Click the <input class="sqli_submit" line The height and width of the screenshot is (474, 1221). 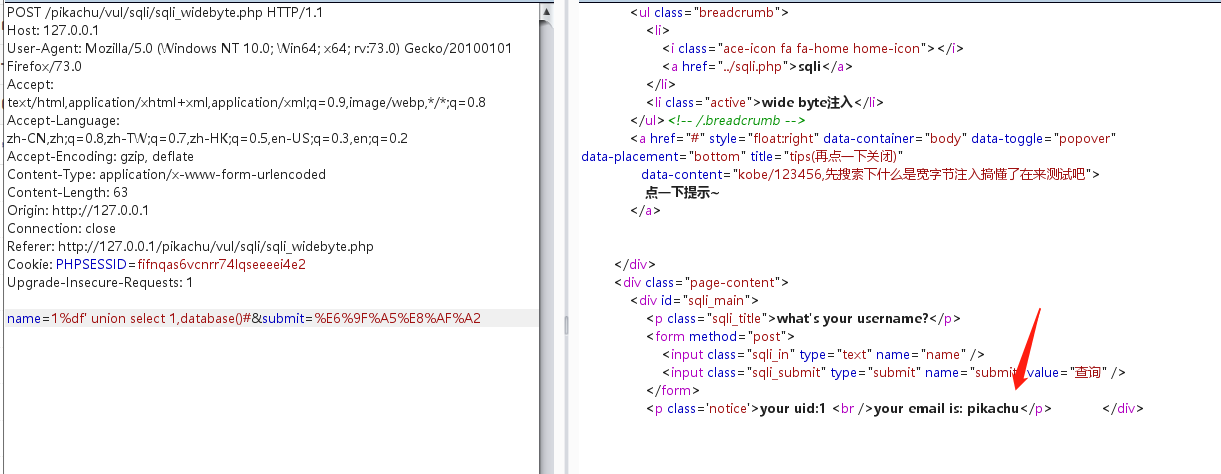pyautogui.click(x=894, y=372)
